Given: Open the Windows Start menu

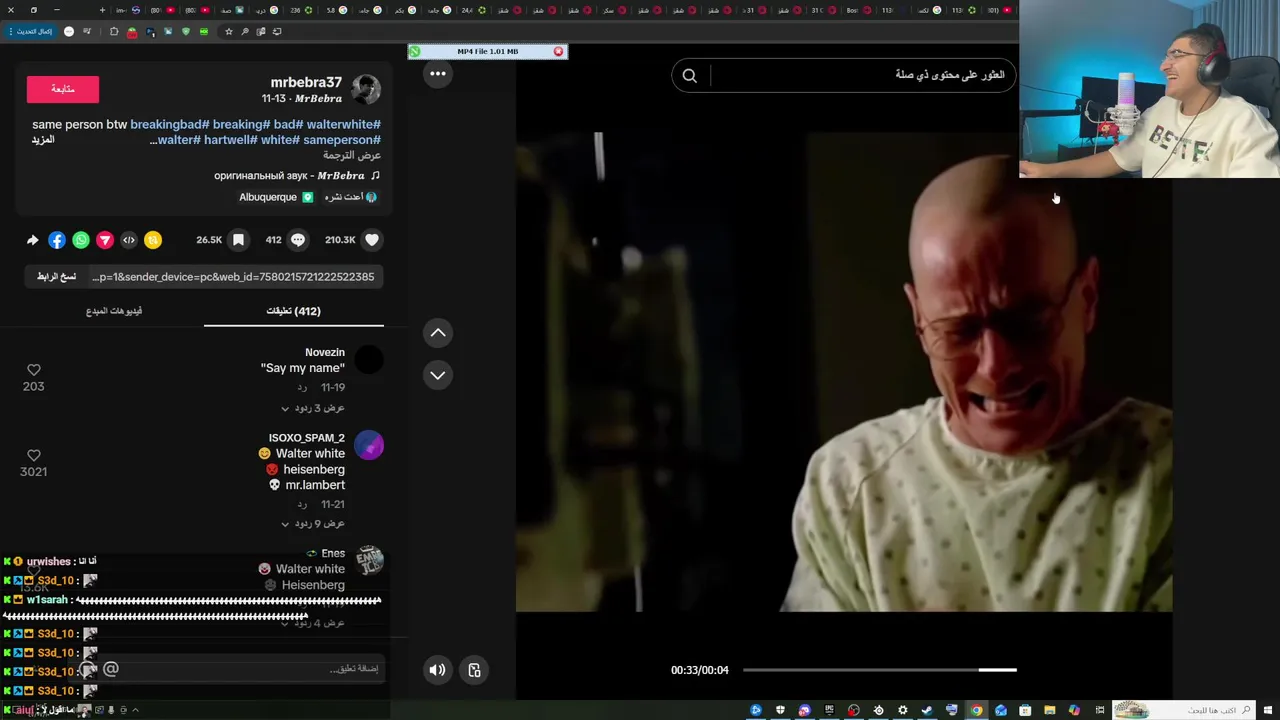Looking at the screenshot, I should (1267, 710).
